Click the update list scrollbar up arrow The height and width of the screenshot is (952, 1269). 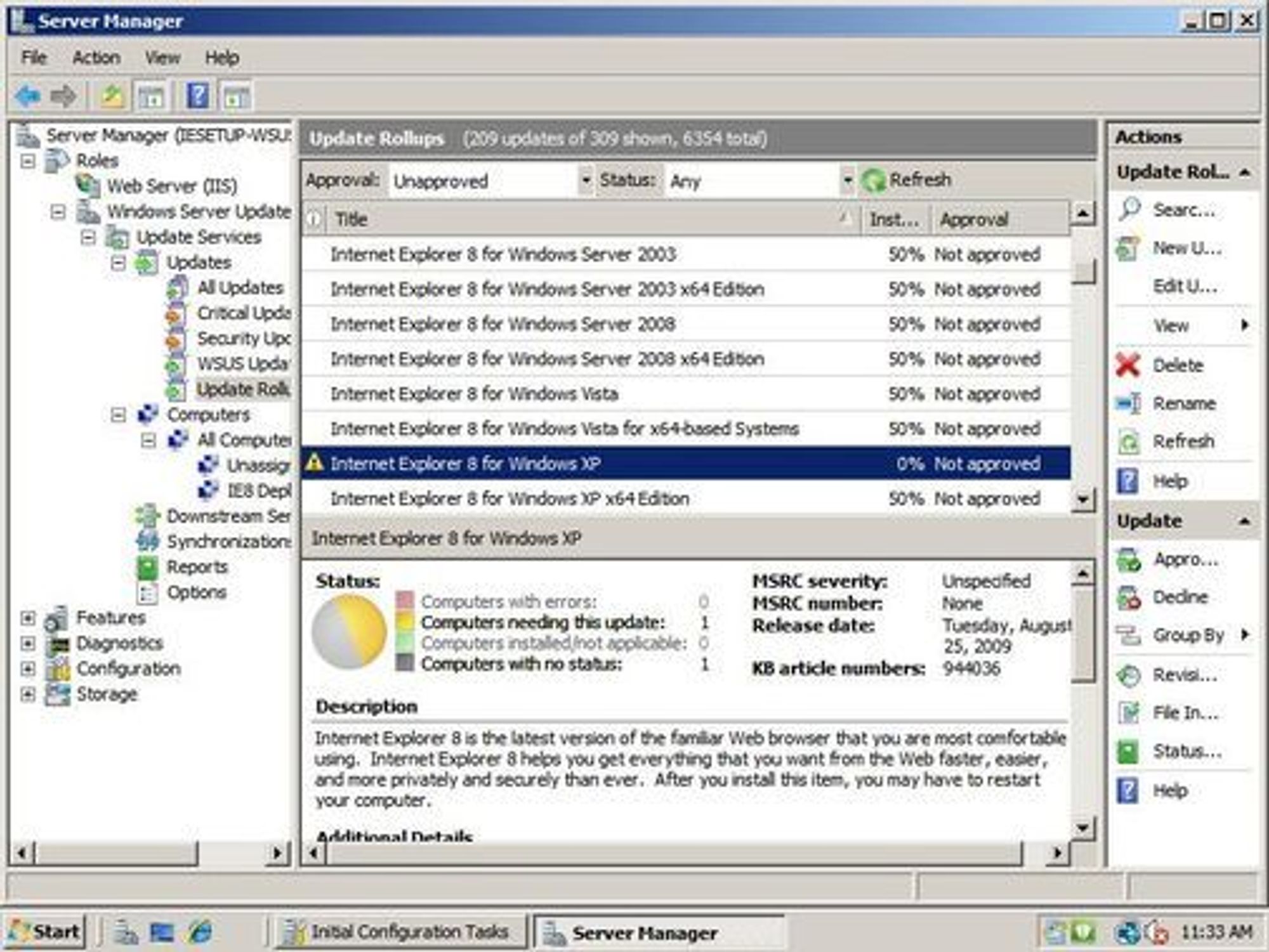tap(1082, 214)
